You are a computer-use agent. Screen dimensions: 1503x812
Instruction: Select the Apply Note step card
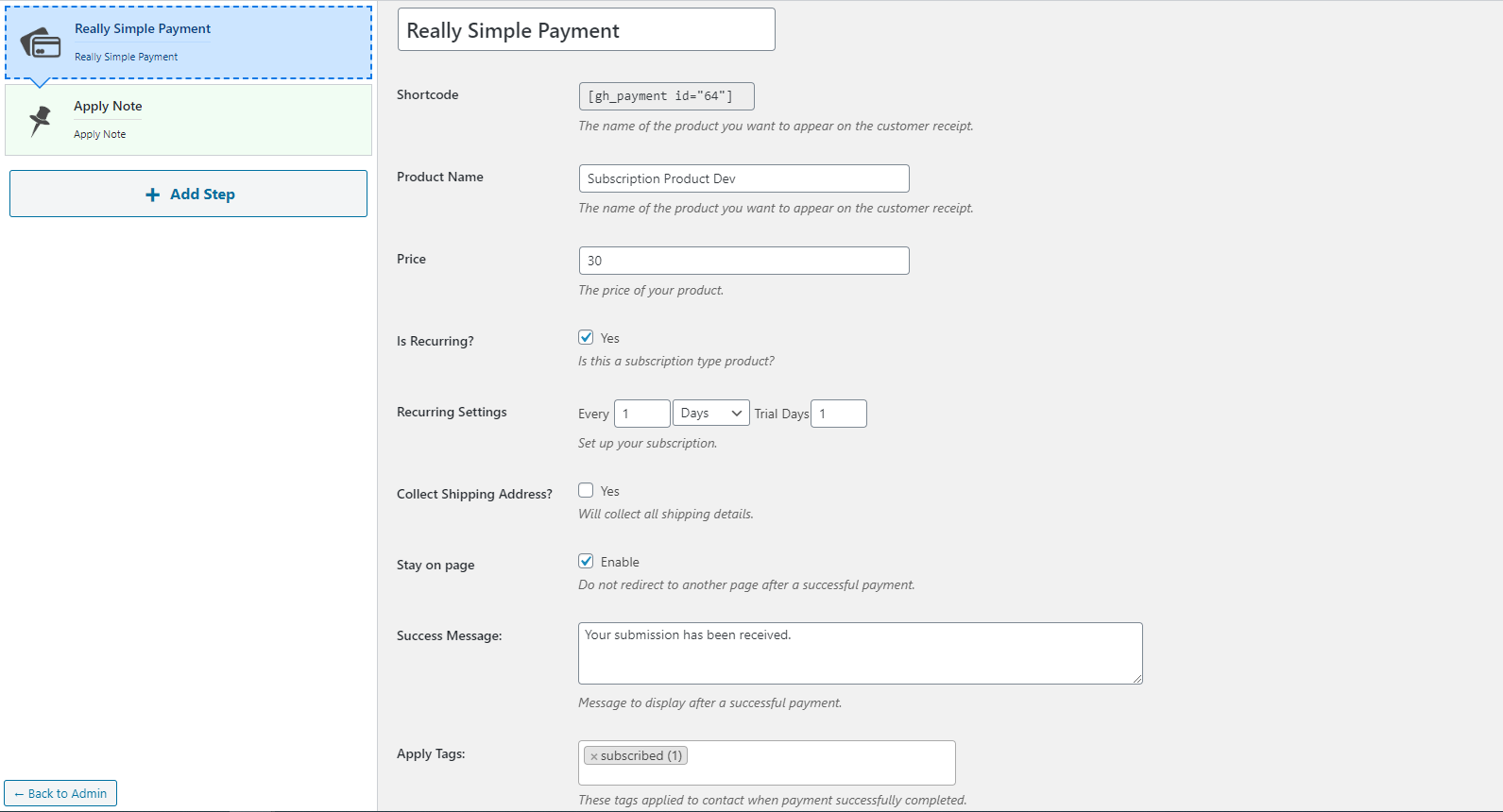(188, 120)
